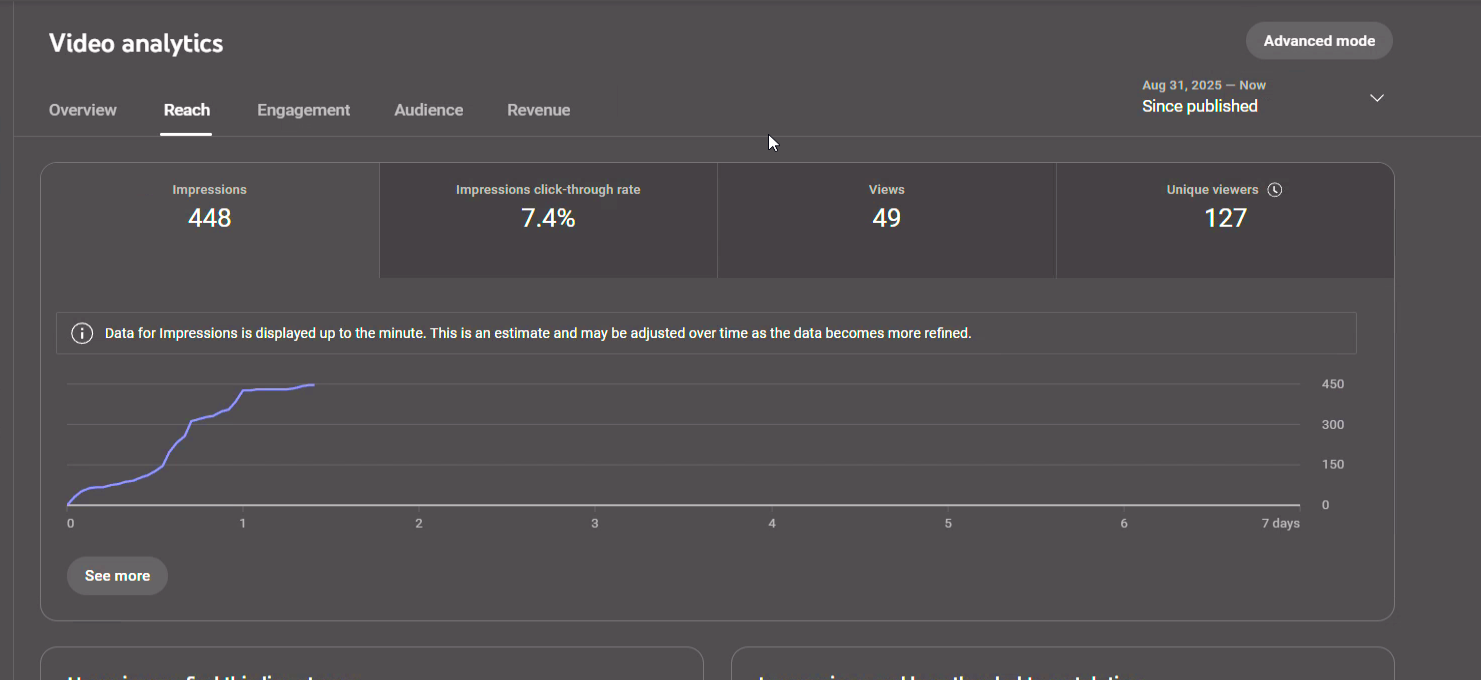1481x680 pixels.
Task: Open the Engagement tab
Action: click(x=303, y=110)
